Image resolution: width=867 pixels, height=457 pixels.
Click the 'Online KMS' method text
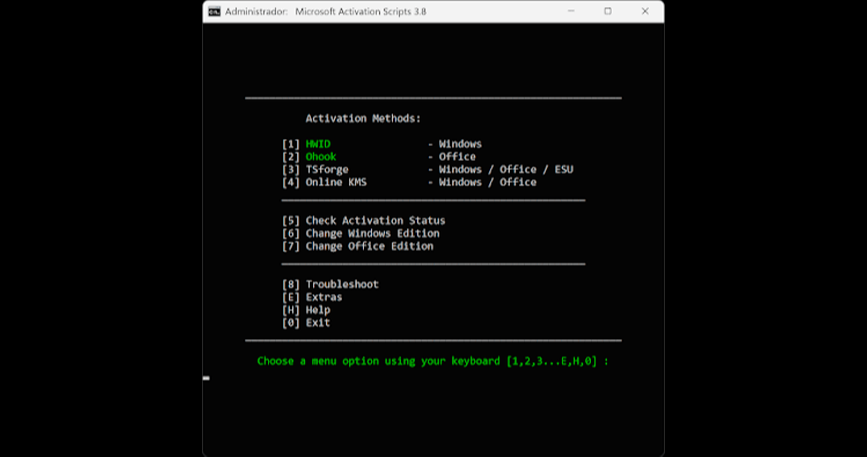click(336, 182)
